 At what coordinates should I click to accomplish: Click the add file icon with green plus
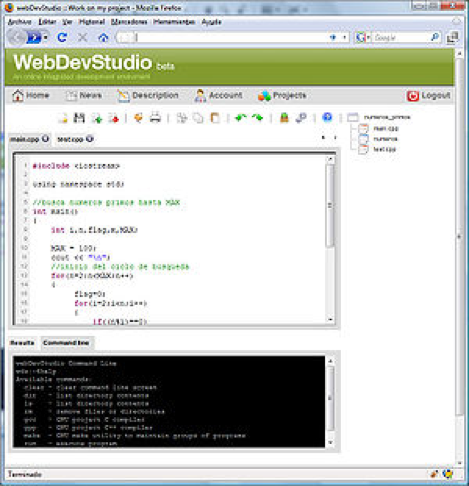click(97, 118)
